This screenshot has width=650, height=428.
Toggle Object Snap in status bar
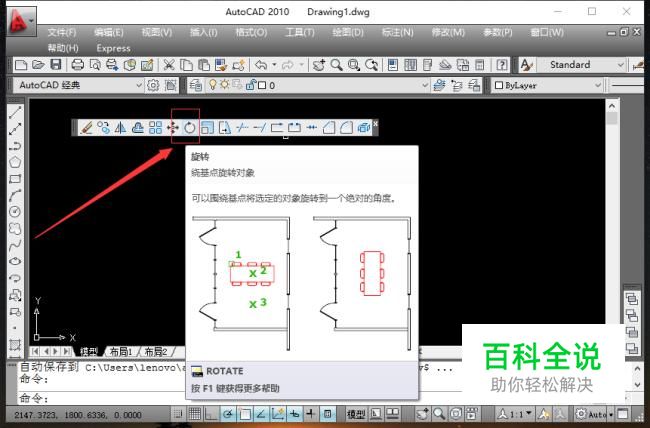tap(245, 413)
